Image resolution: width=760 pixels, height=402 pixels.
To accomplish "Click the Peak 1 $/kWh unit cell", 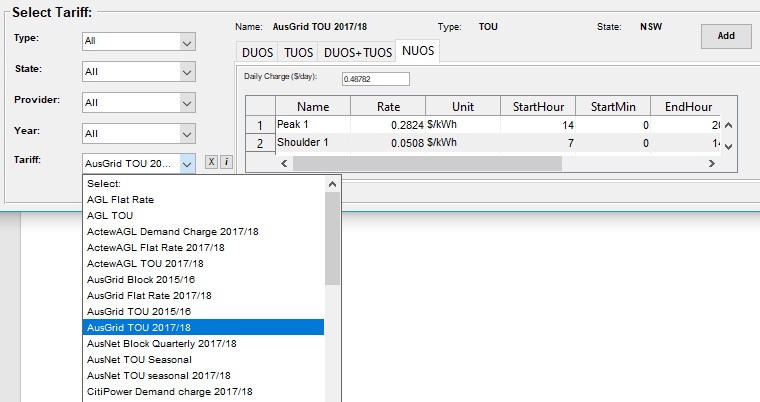I will click(463, 125).
